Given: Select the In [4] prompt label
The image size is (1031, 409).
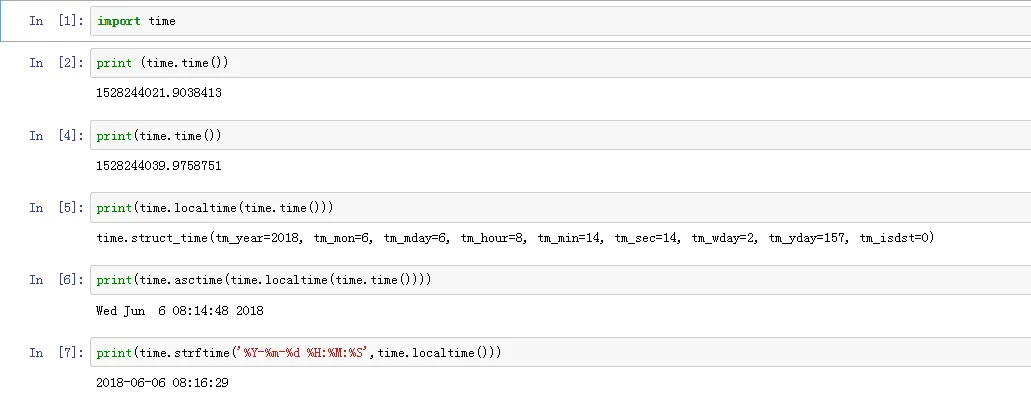Looking at the screenshot, I should click(x=57, y=135).
